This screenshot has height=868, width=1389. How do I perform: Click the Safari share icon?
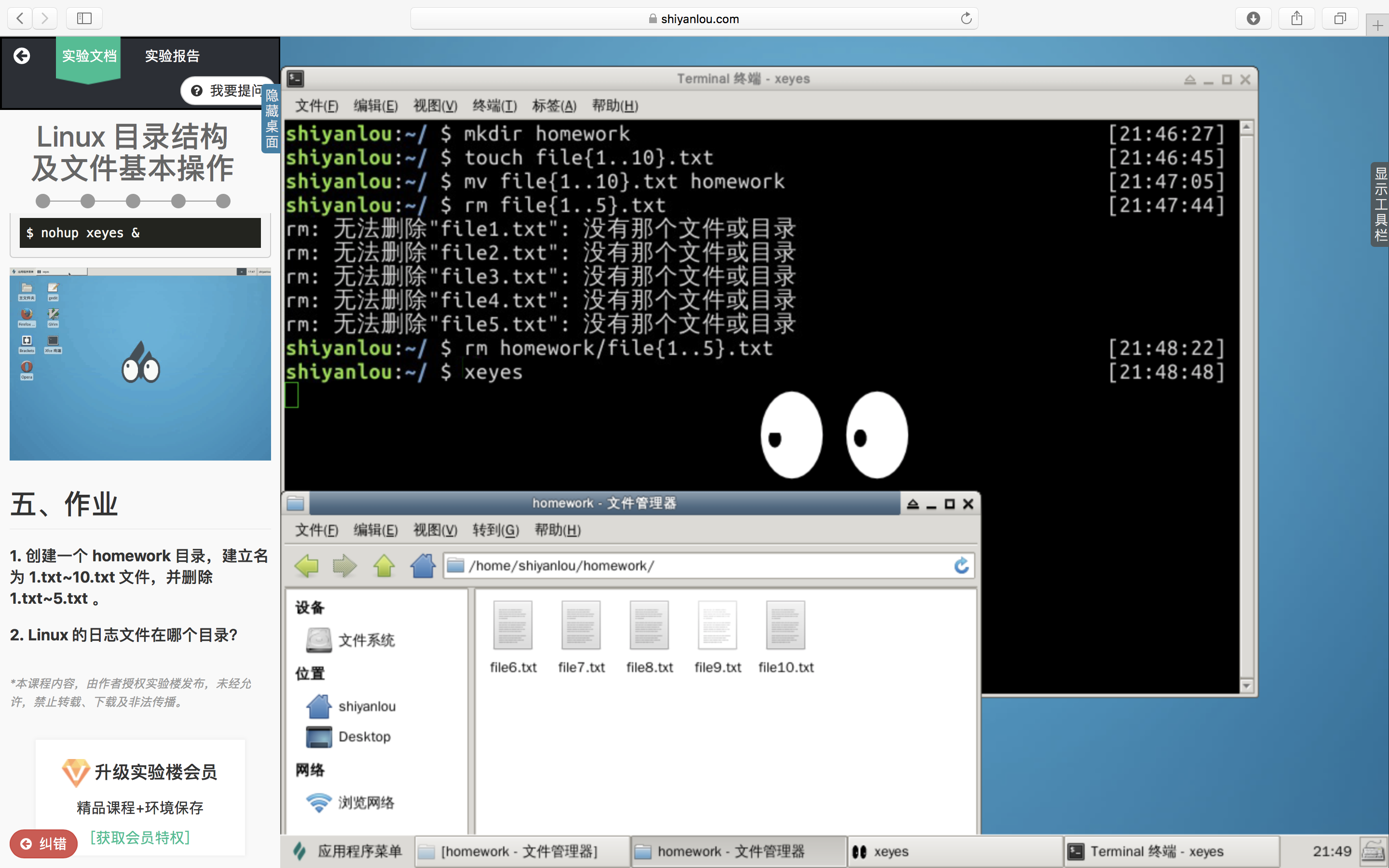click(x=1296, y=18)
